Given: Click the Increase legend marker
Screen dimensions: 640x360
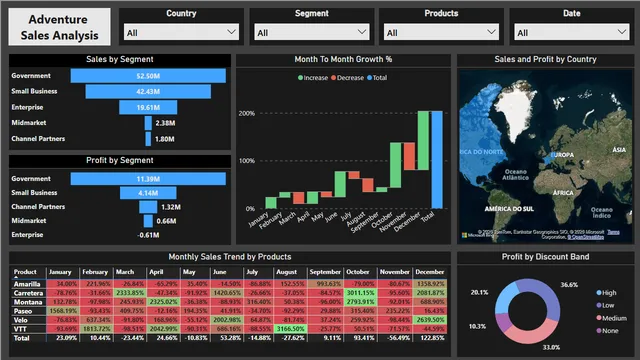Looking at the screenshot, I should point(300,78).
